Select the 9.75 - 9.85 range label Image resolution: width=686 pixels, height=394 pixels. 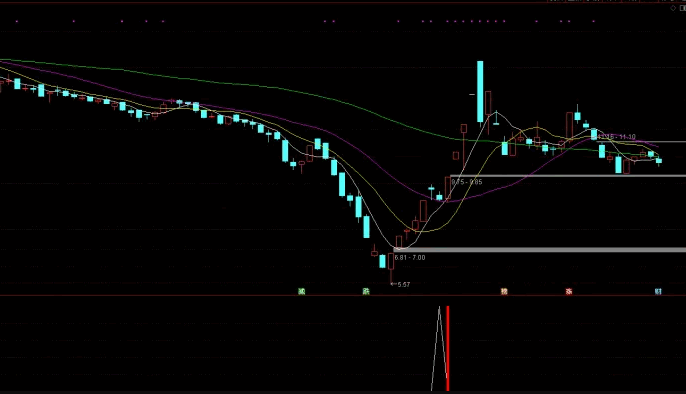467,181
